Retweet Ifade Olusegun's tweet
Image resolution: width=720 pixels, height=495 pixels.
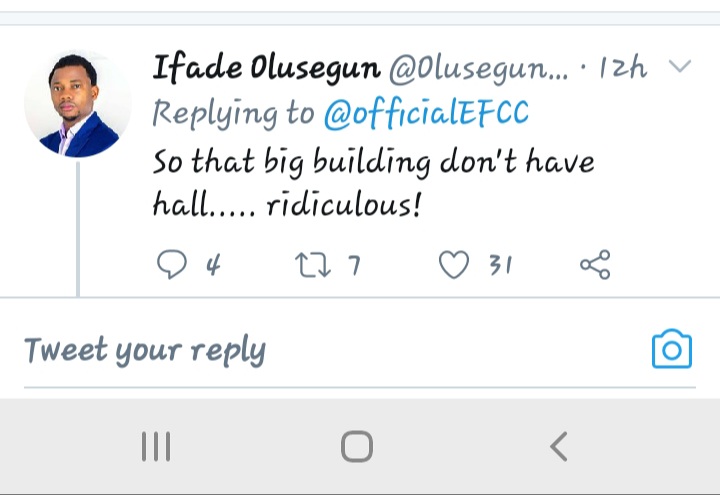click(x=310, y=264)
